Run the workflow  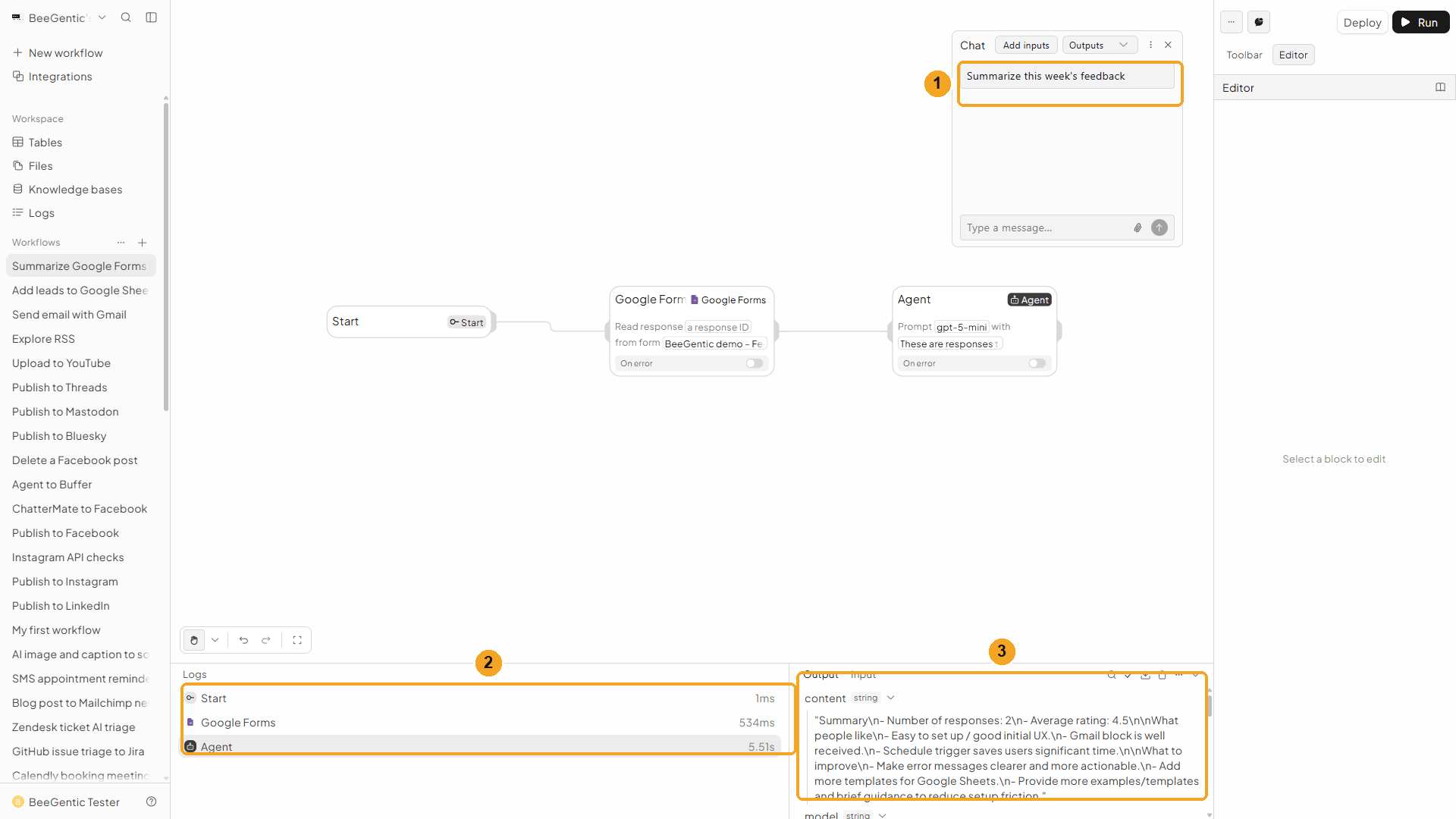[1420, 22]
